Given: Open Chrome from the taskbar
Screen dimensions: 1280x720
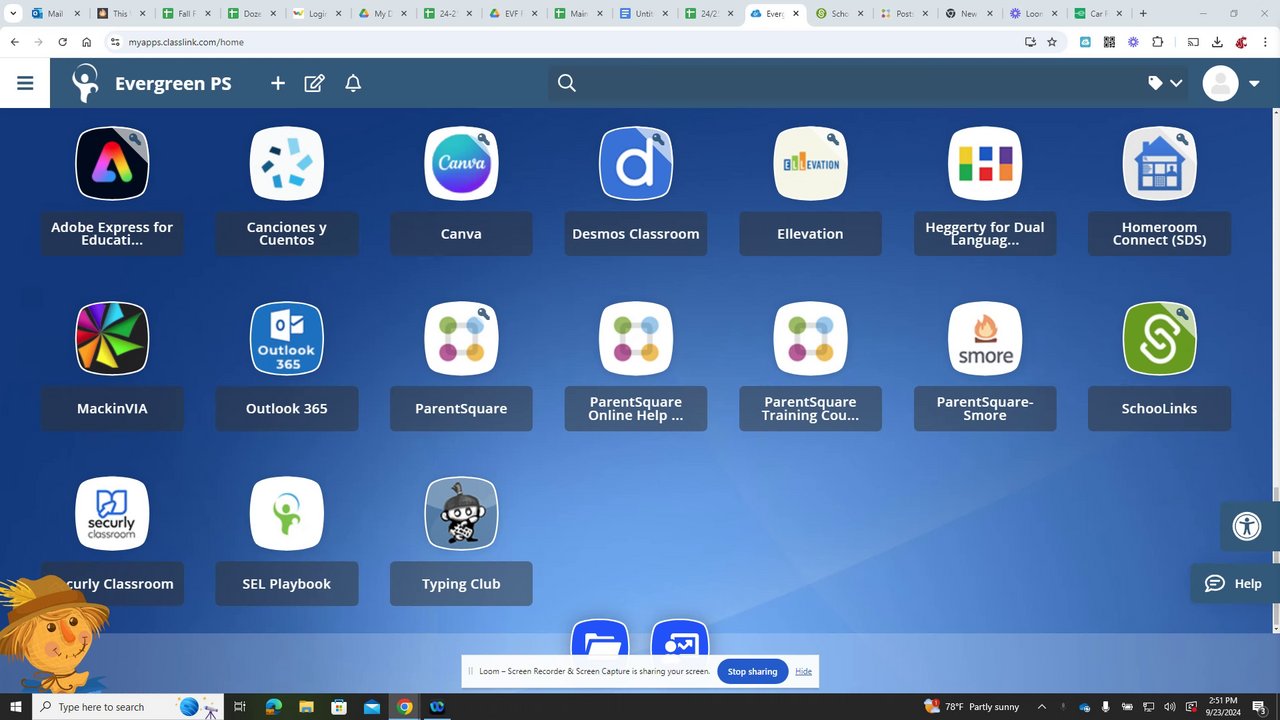Looking at the screenshot, I should click(x=404, y=707).
